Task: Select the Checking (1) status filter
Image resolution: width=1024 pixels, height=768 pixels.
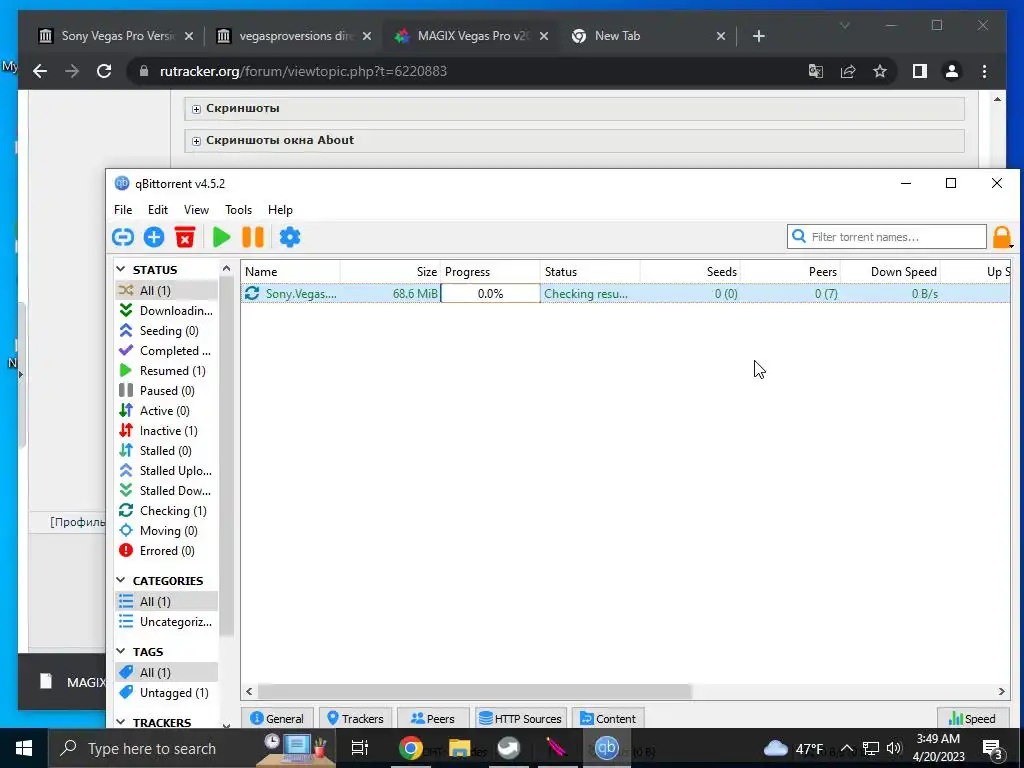Action: click(x=167, y=511)
